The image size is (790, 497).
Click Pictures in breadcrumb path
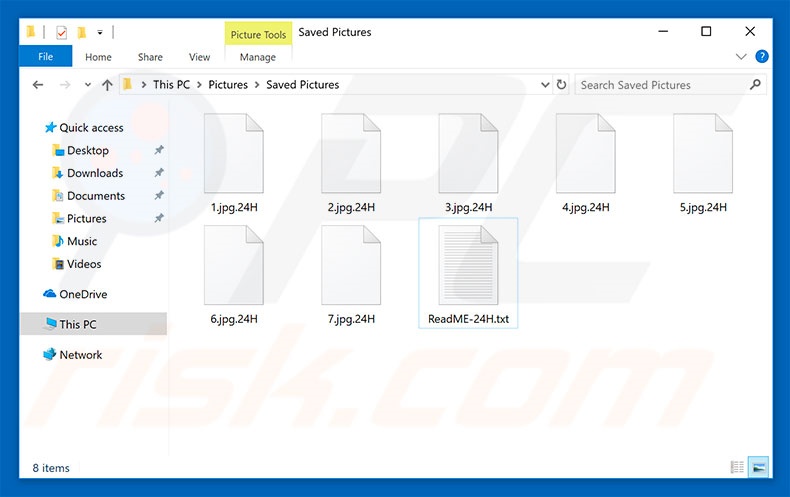pos(228,85)
